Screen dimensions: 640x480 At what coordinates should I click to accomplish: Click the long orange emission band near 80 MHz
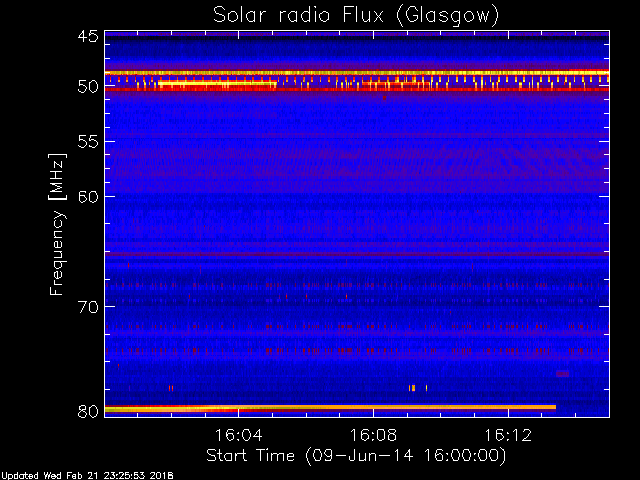tap(331, 408)
